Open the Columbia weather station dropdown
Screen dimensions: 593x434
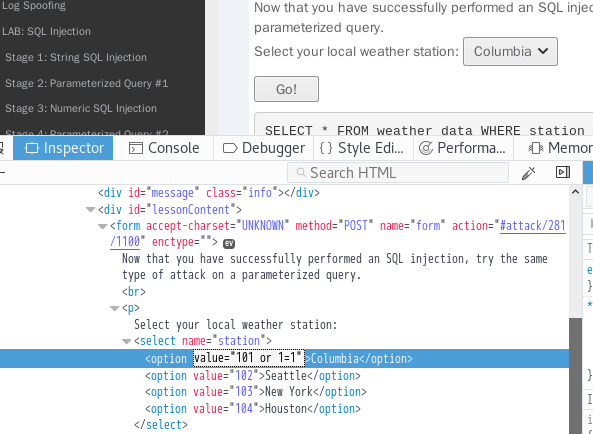510,51
